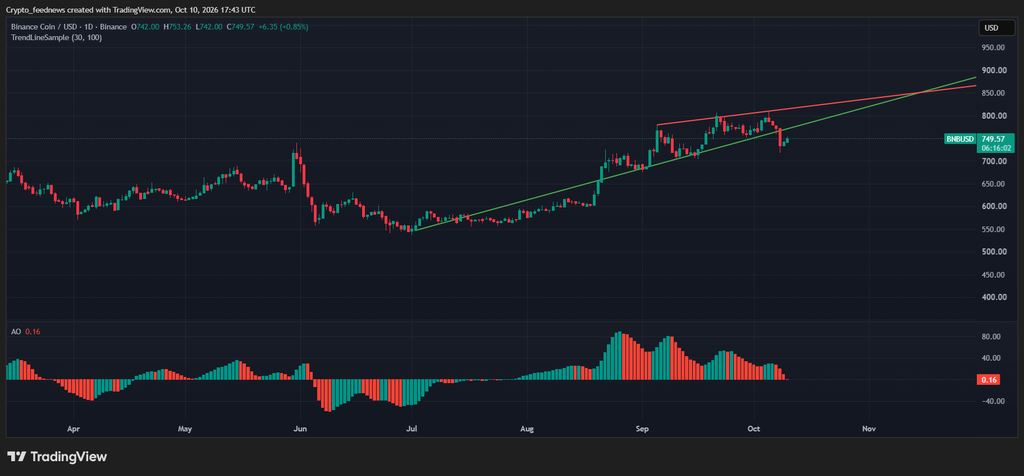Click the Binance Coin / USD symbol title
Viewport: 1024px width, 476px height.
[x=69, y=27]
